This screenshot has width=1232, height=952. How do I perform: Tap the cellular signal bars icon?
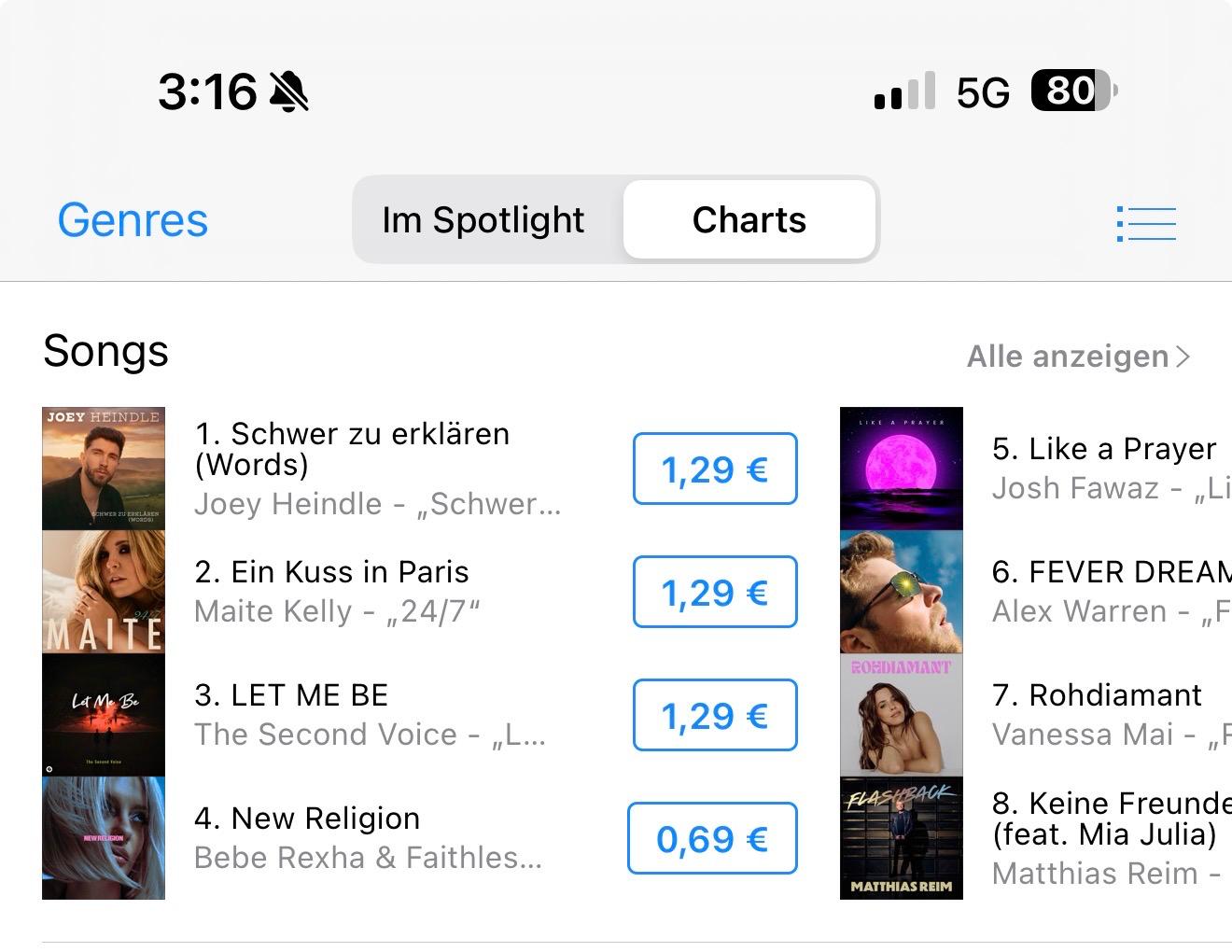903,92
